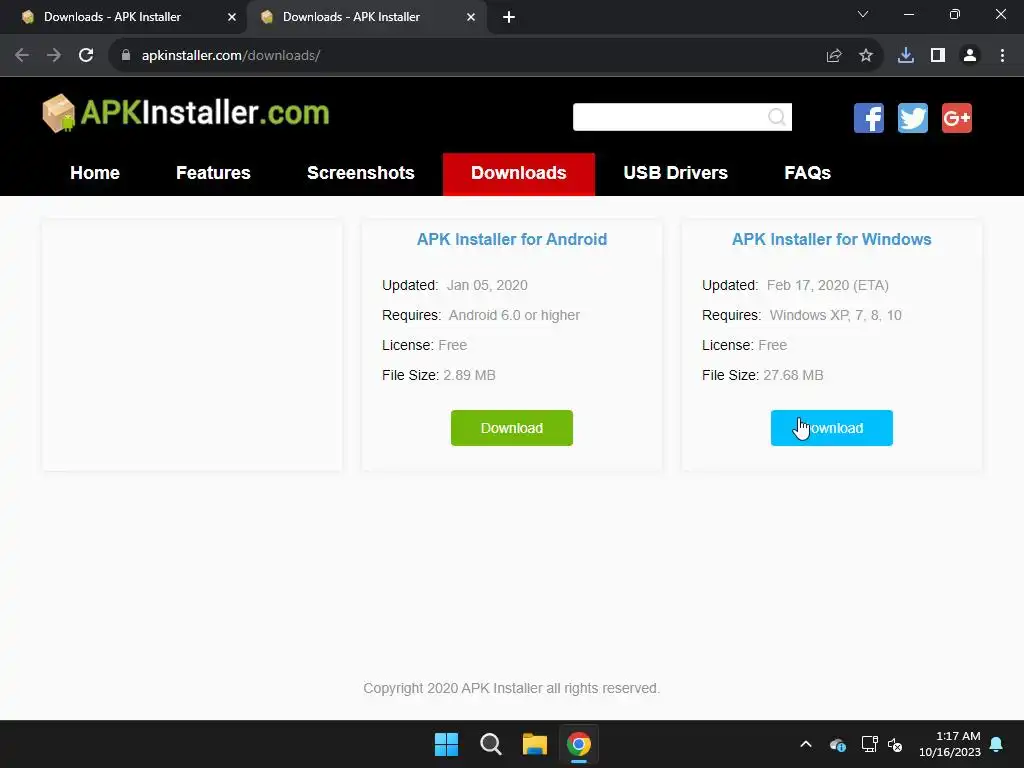1024x768 pixels.
Task: Show hidden system tray icons
Action: [806, 744]
